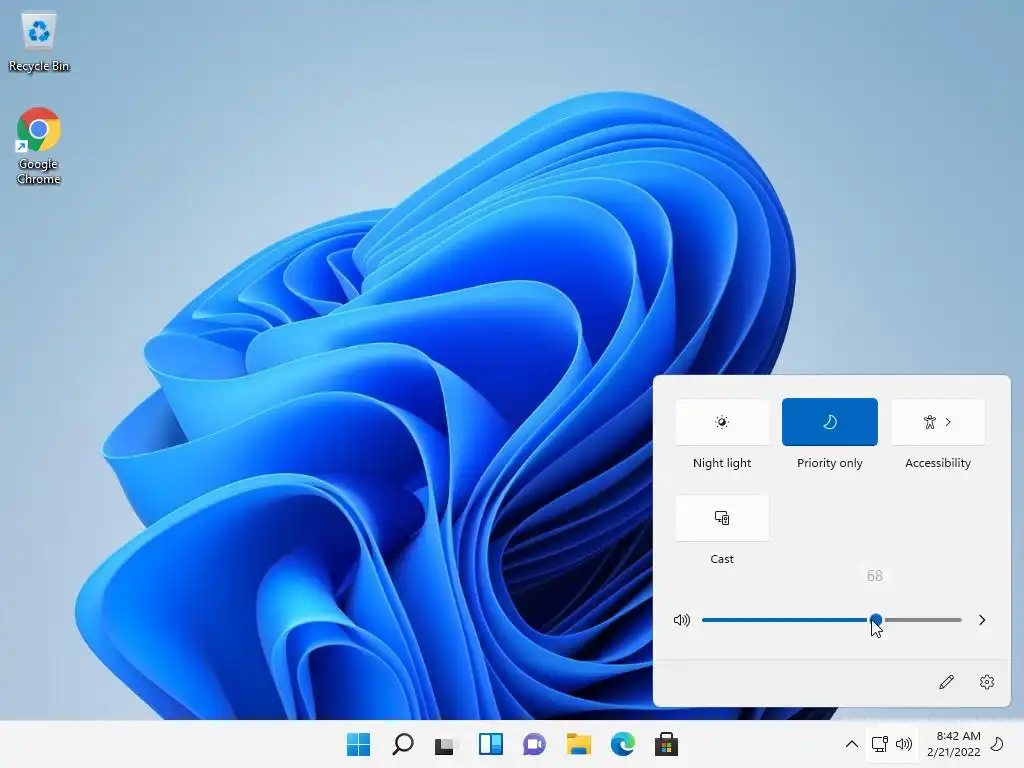Turn off Priority only focus assist
The height and width of the screenshot is (768, 1024).
pyautogui.click(x=829, y=422)
